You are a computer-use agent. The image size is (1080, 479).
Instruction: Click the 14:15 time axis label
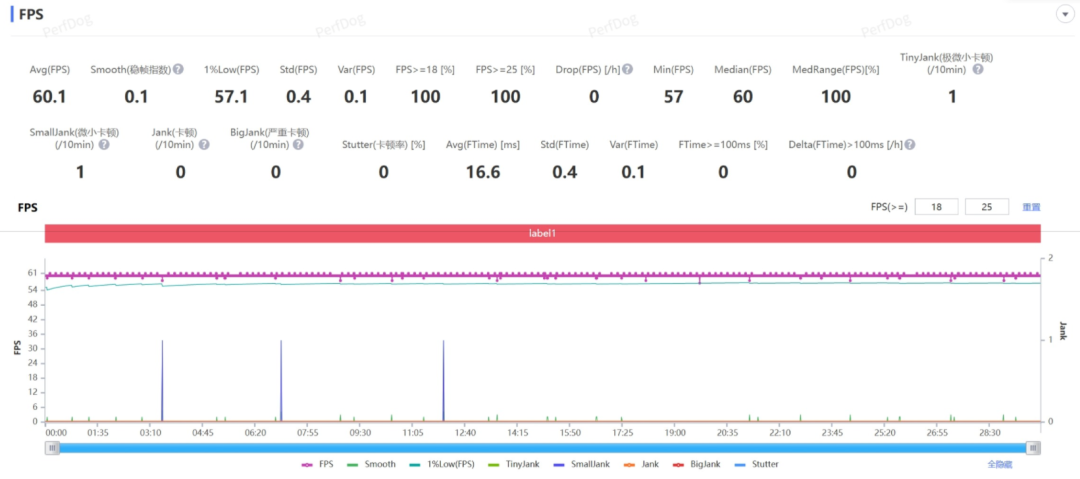coord(517,433)
